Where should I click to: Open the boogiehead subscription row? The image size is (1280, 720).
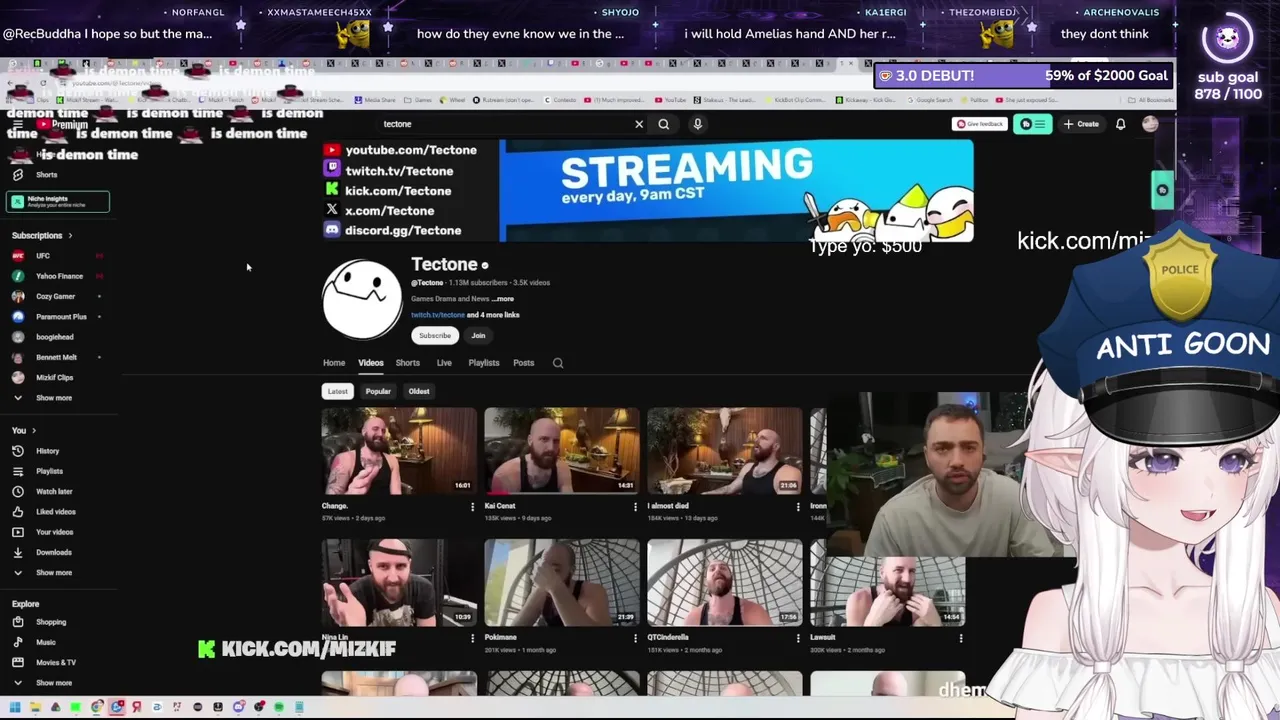[x=55, y=337]
